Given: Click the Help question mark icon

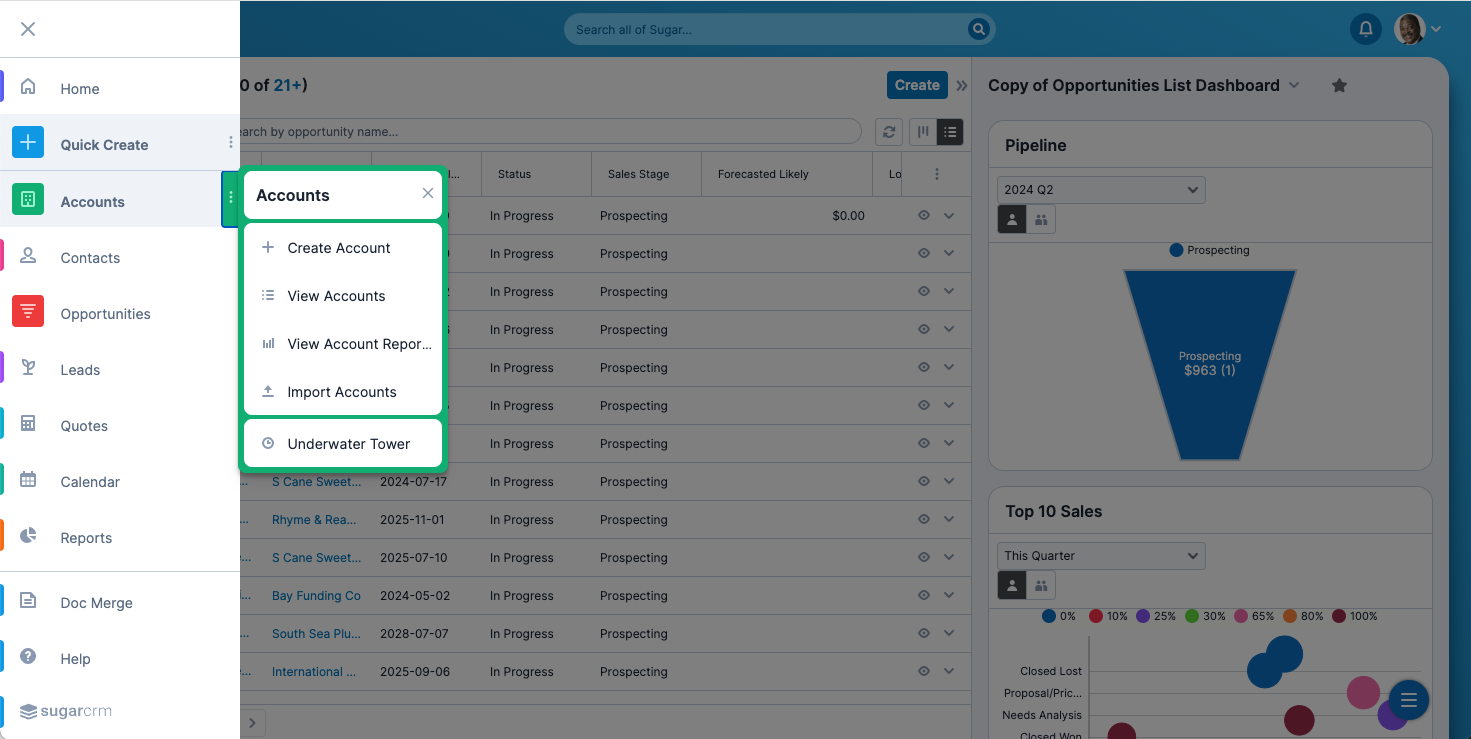Looking at the screenshot, I should 28,657.
